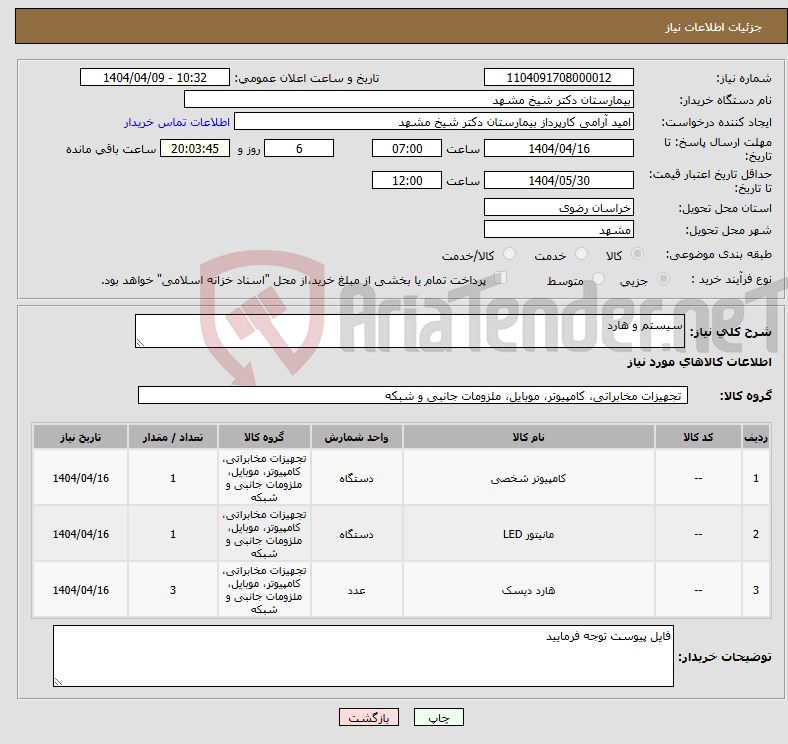This screenshot has width=788, height=744.
Task: Click the page title جزئیات اطلاعات نیاز
Action: click(x=713, y=27)
